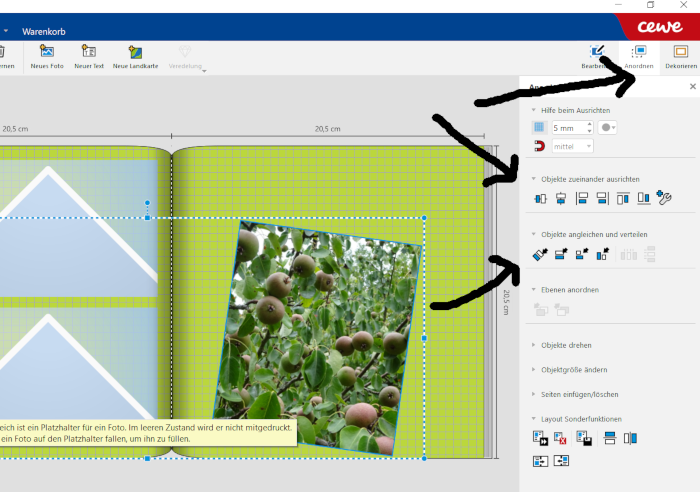Open the Dekorieren panel

pyautogui.click(x=681, y=57)
